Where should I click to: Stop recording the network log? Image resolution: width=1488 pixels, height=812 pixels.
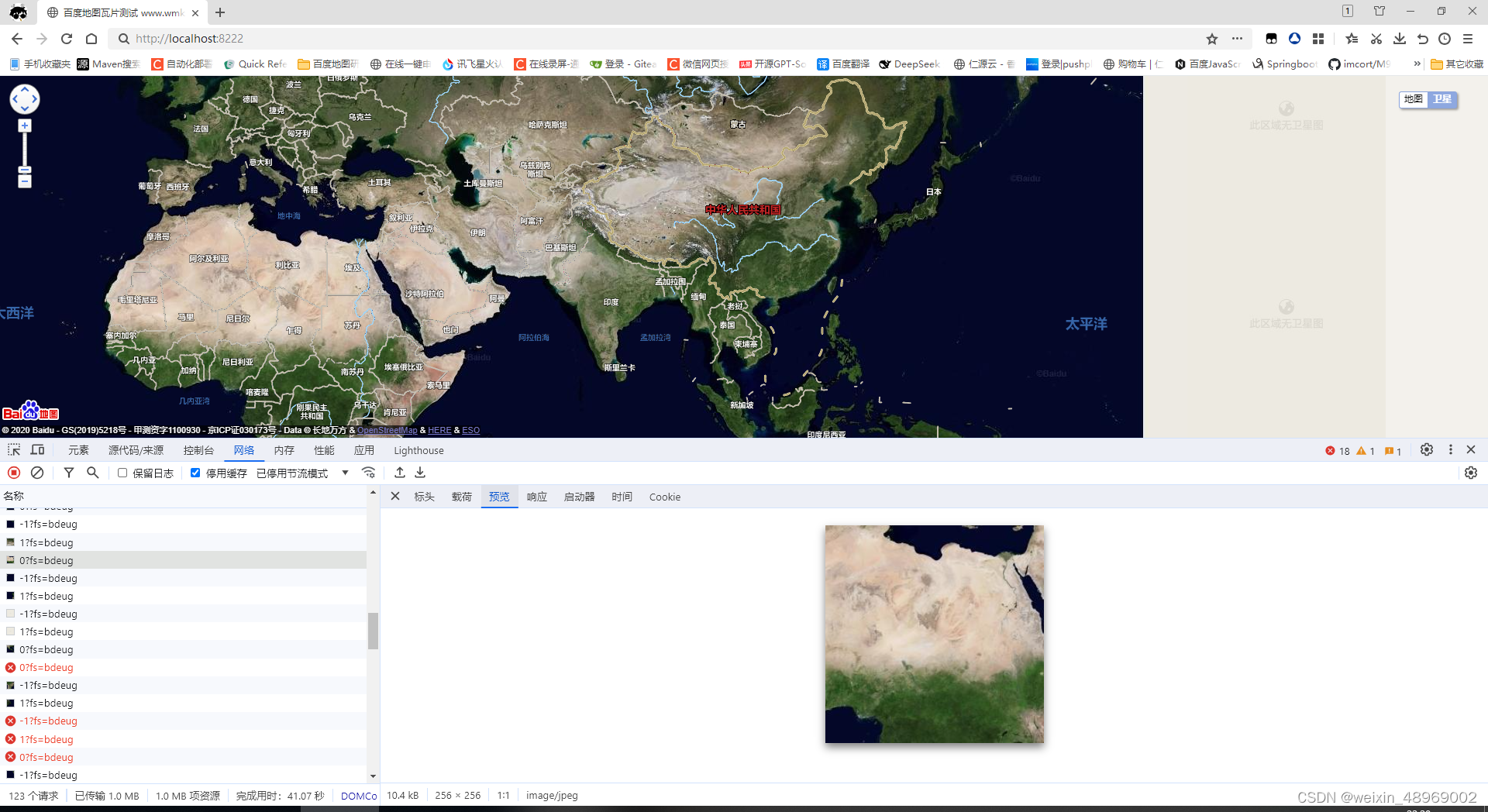coord(13,473)
